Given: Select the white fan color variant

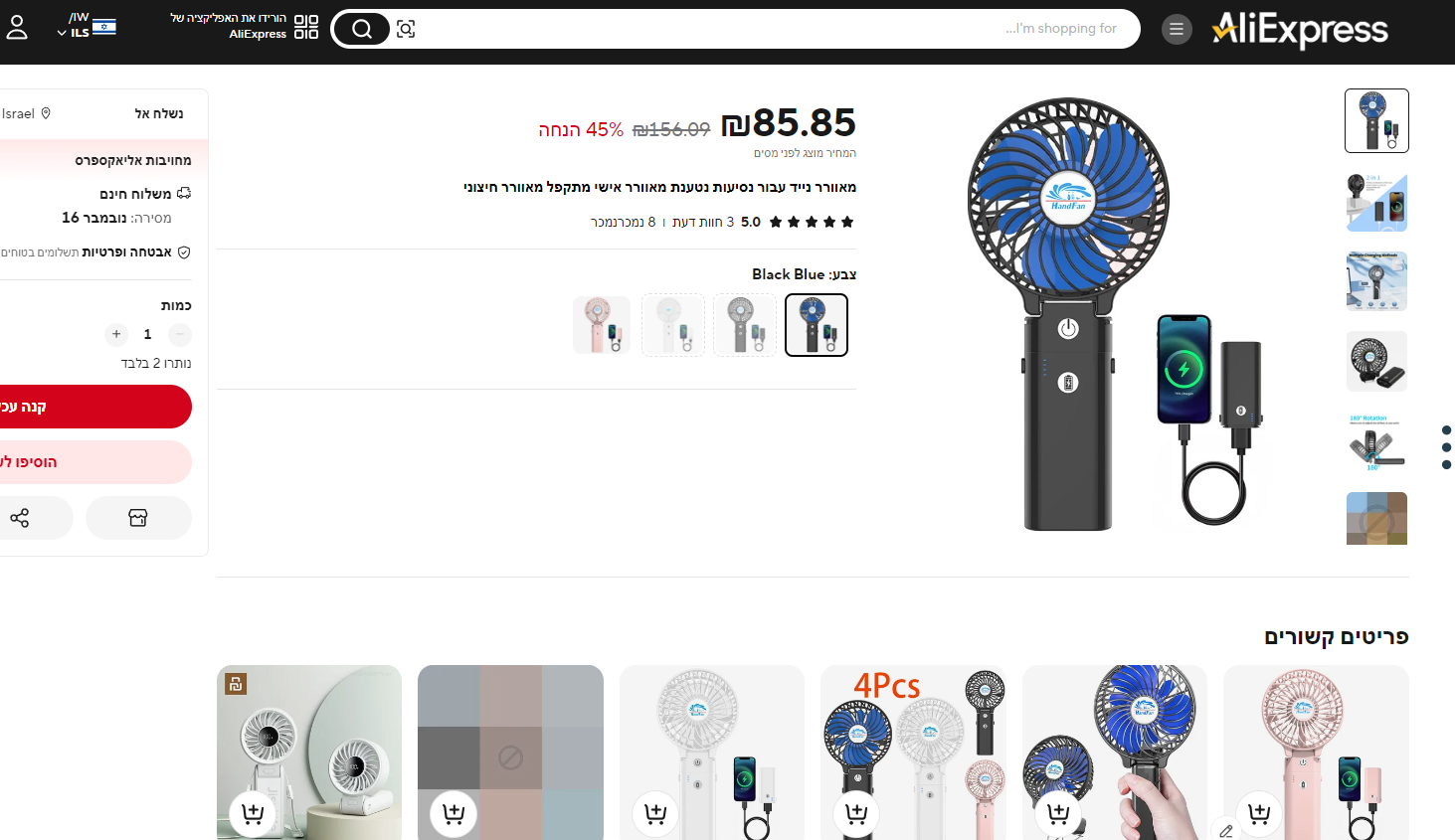Looking at the screenshot, I should [673, 325].
